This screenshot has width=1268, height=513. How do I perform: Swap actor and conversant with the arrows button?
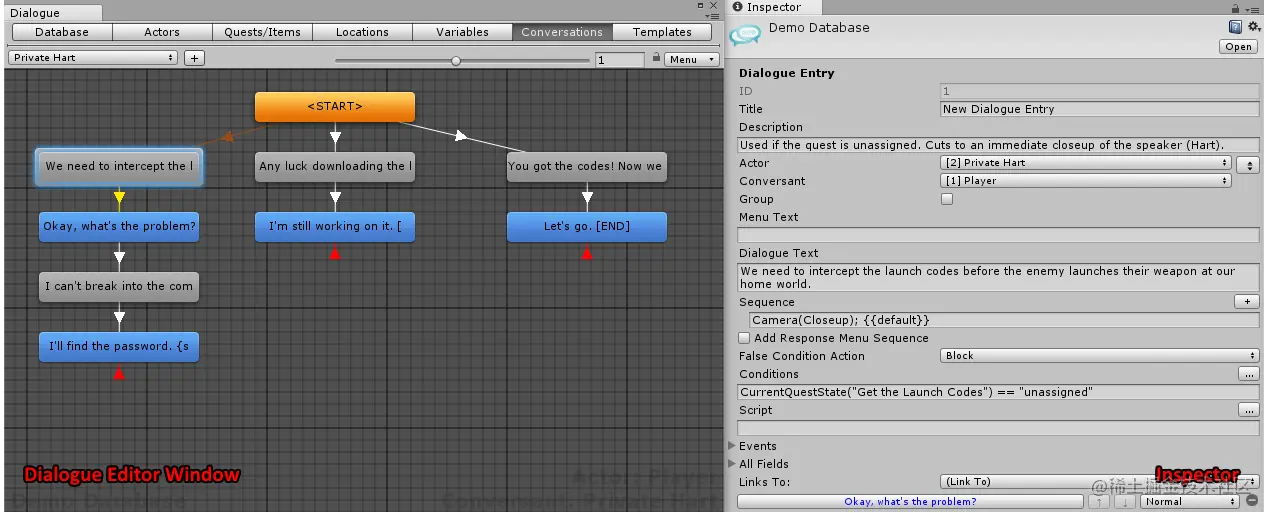pos(1248,165)
